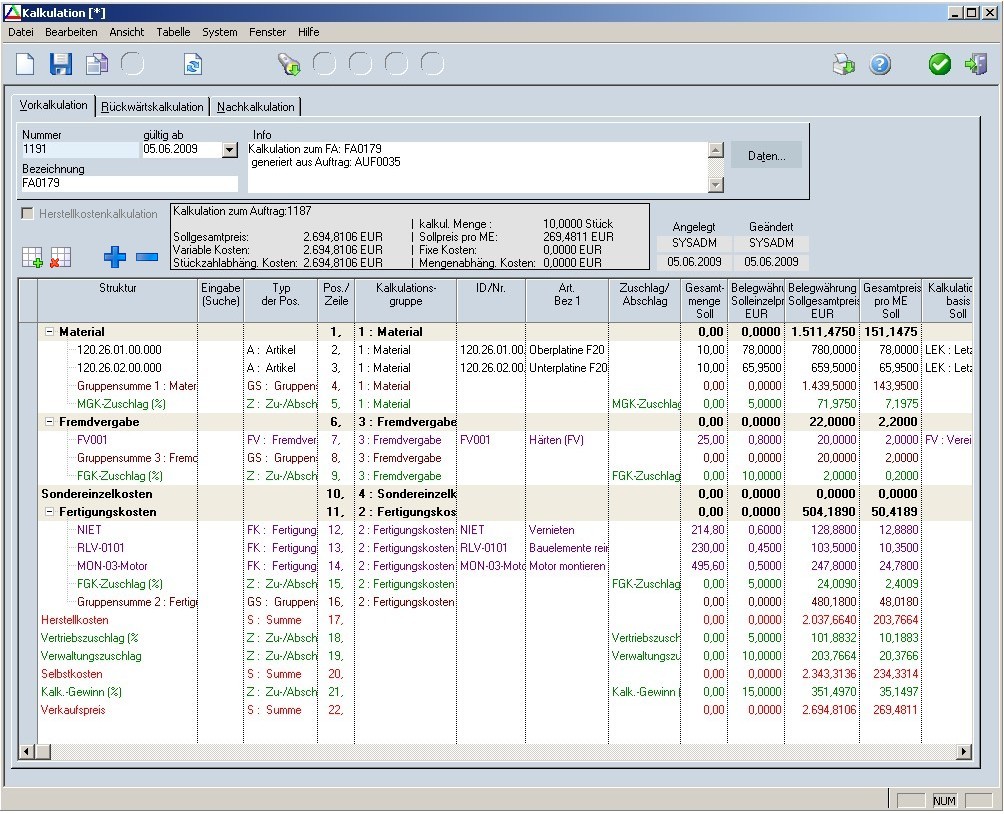Switch to the Rückwärtskalkulation tab
The height and width of the screenshot is (814, 1004).
153,107
